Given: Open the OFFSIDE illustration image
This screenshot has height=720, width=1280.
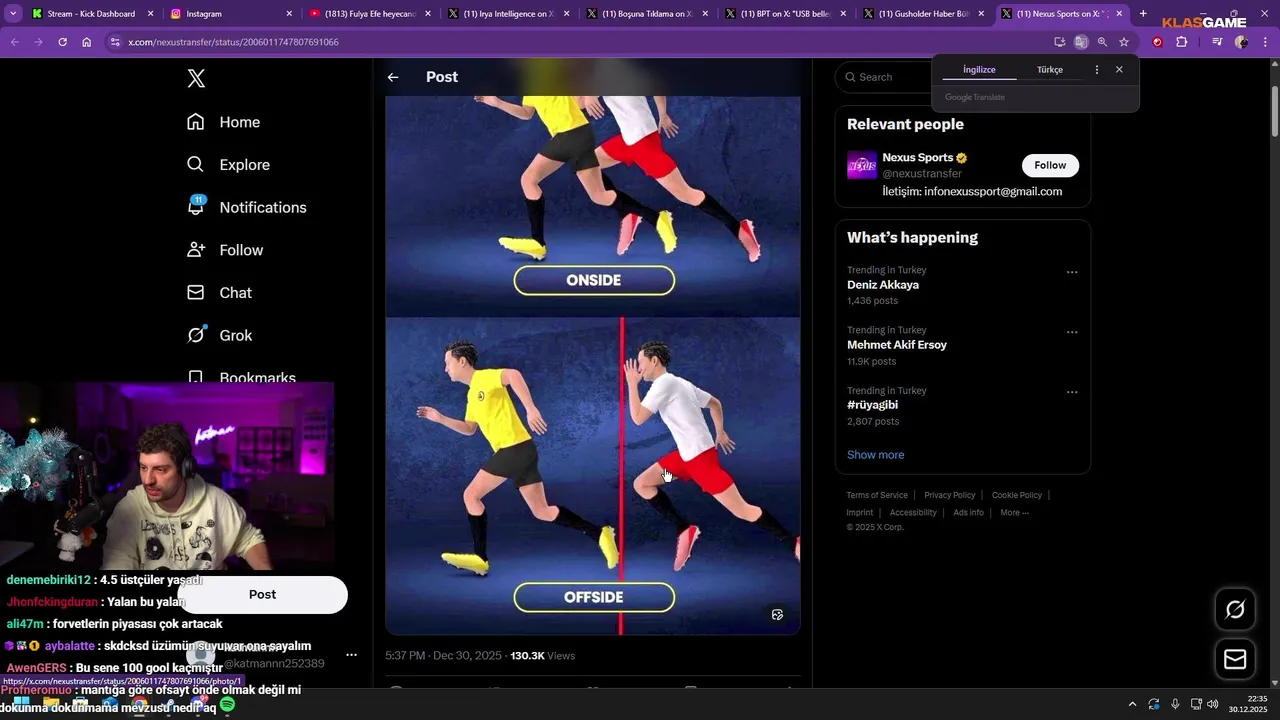Looking at the screenshot, I should [593, 476].
